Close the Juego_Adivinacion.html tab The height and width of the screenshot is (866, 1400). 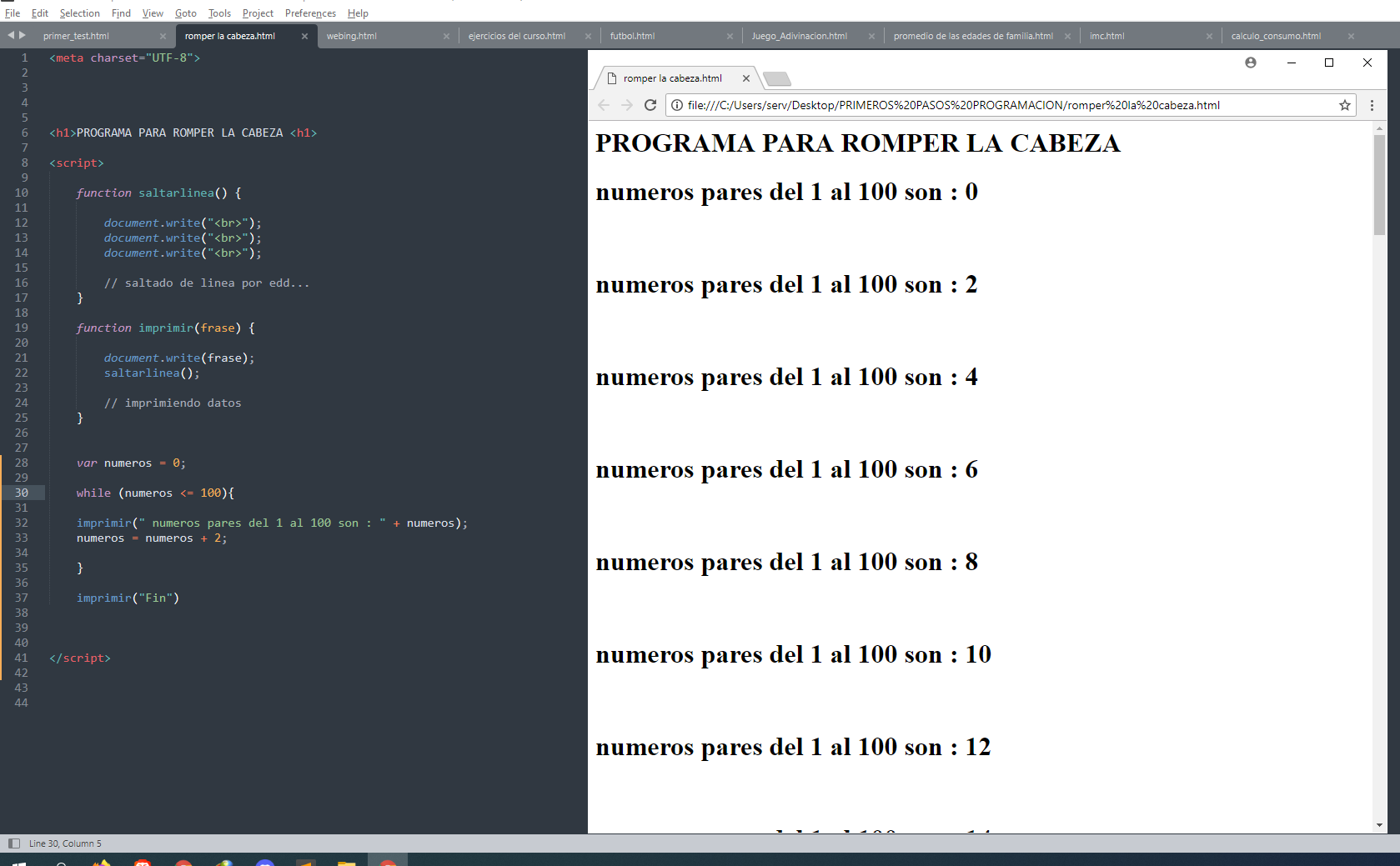(x=871, y=36)
